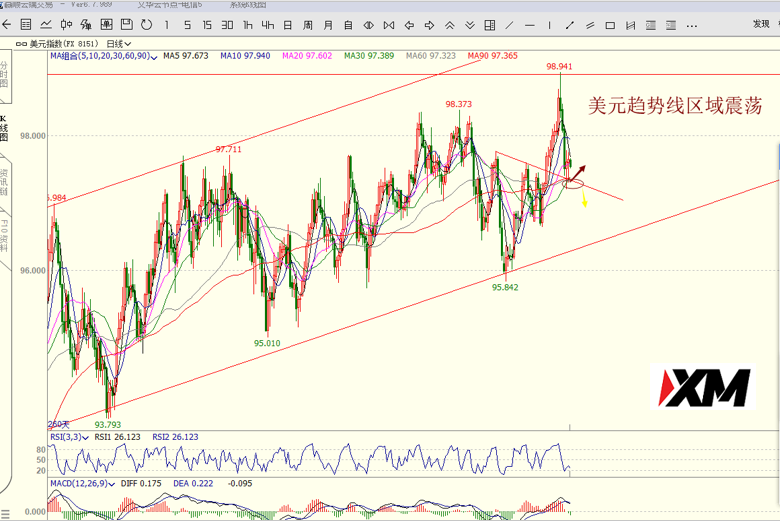Click the 93.793 low price label
The image size is (780, 521).
point(108,424)
